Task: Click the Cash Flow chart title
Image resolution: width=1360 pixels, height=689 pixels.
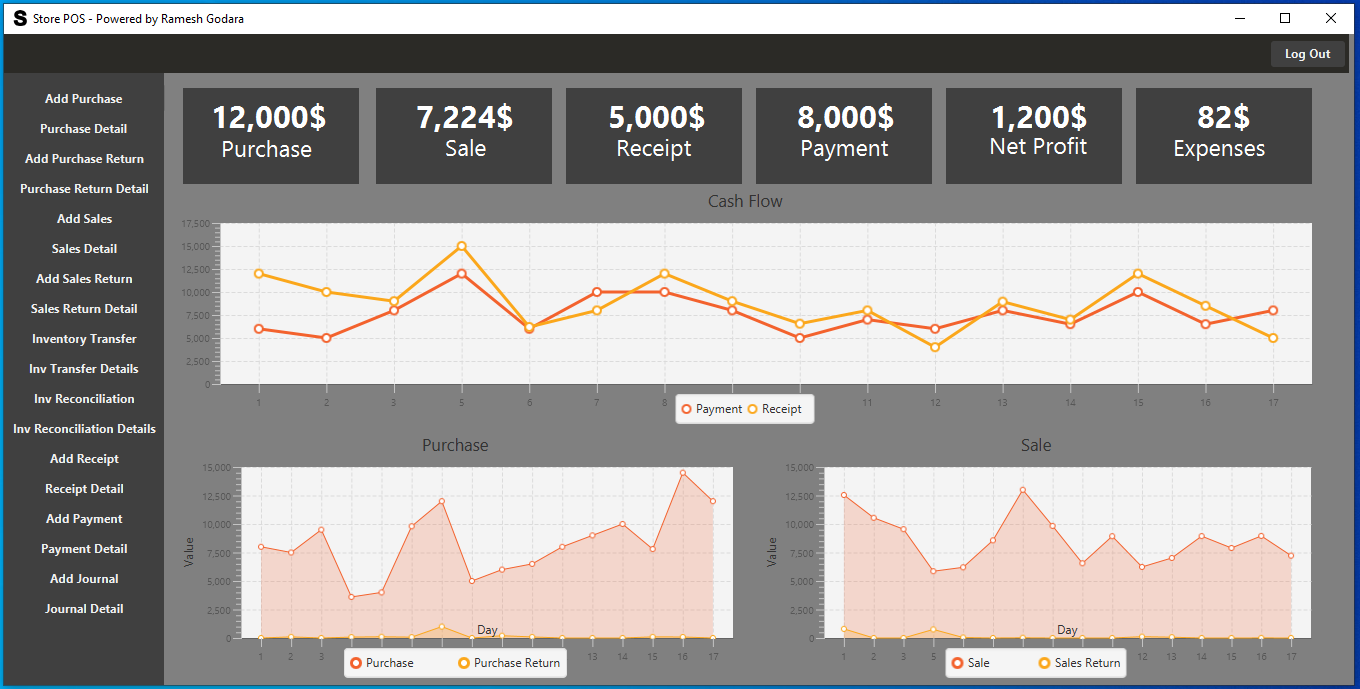Action: (745, 201)
